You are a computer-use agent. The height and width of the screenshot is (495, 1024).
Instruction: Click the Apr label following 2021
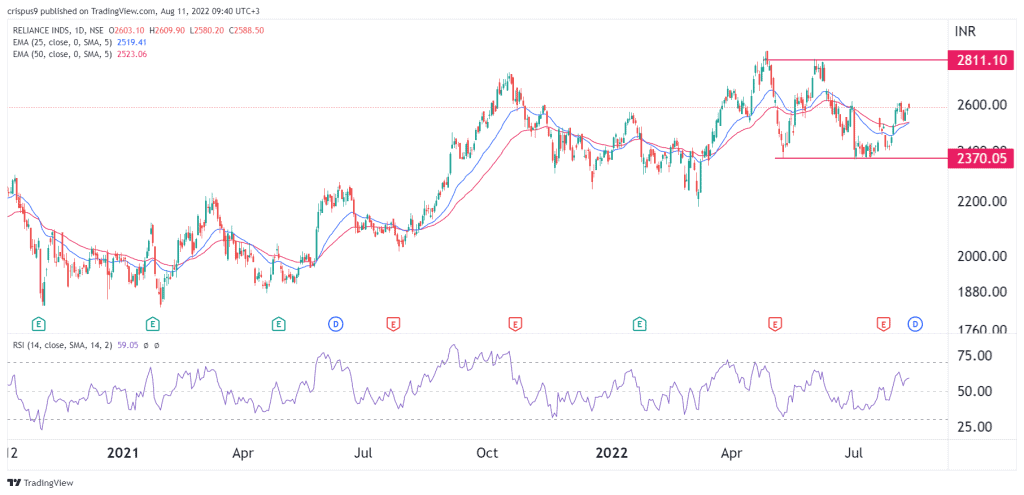pos(244,453)
